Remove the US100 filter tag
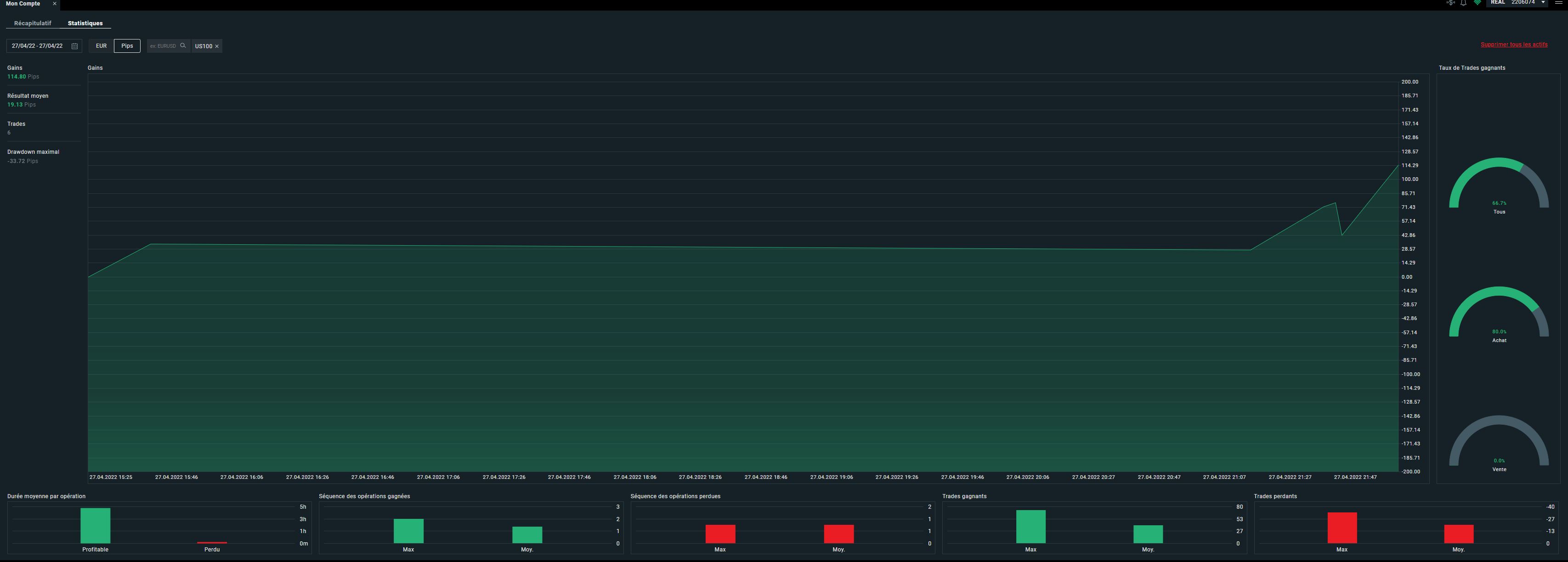Image resolution: width=1568 pixels, height=562 pixels. [217, 46]
